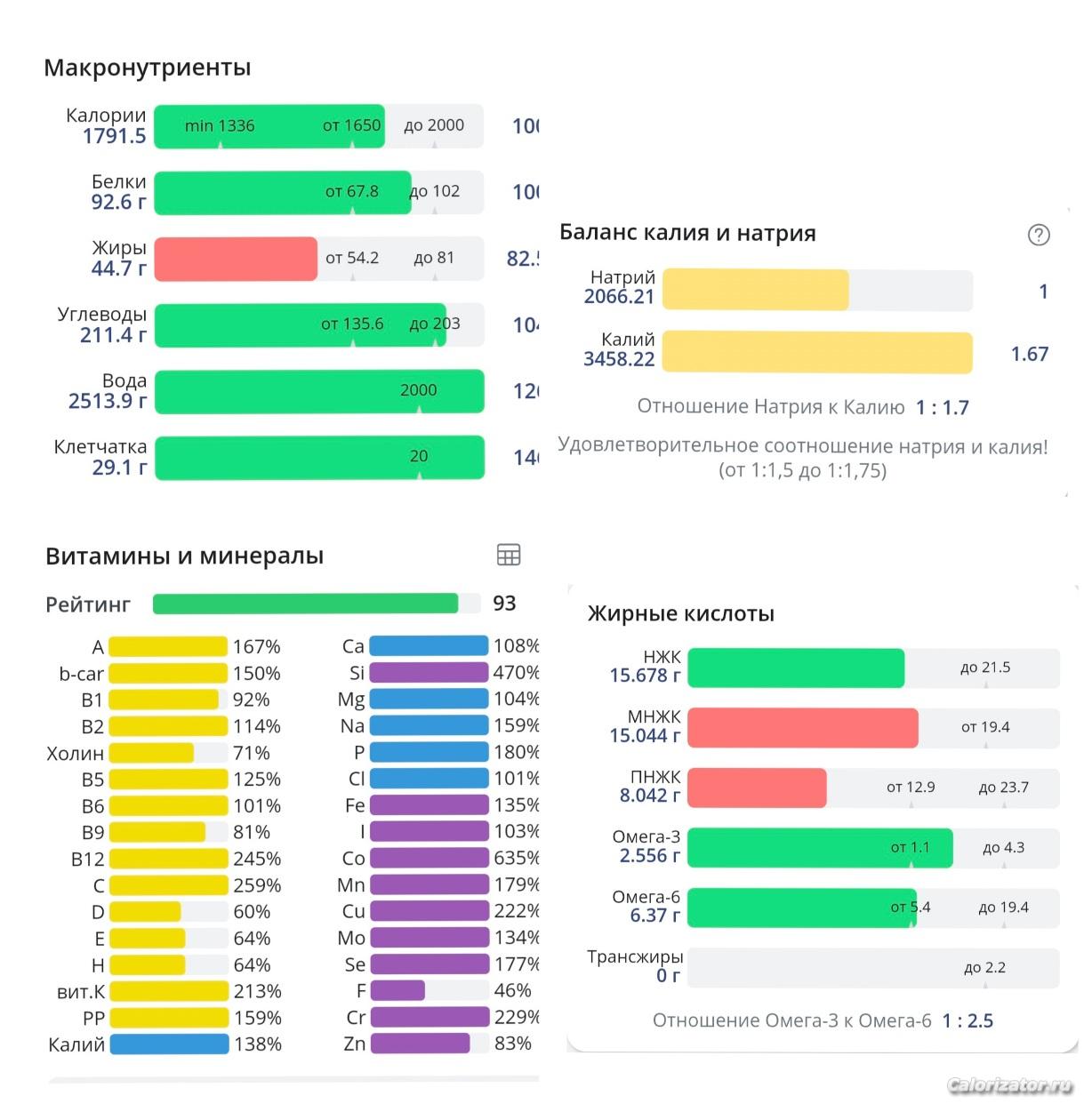The image size is (1092, 1104).
Task: Click the Calcium (Ca) blue bar
Action: [429, 646]
